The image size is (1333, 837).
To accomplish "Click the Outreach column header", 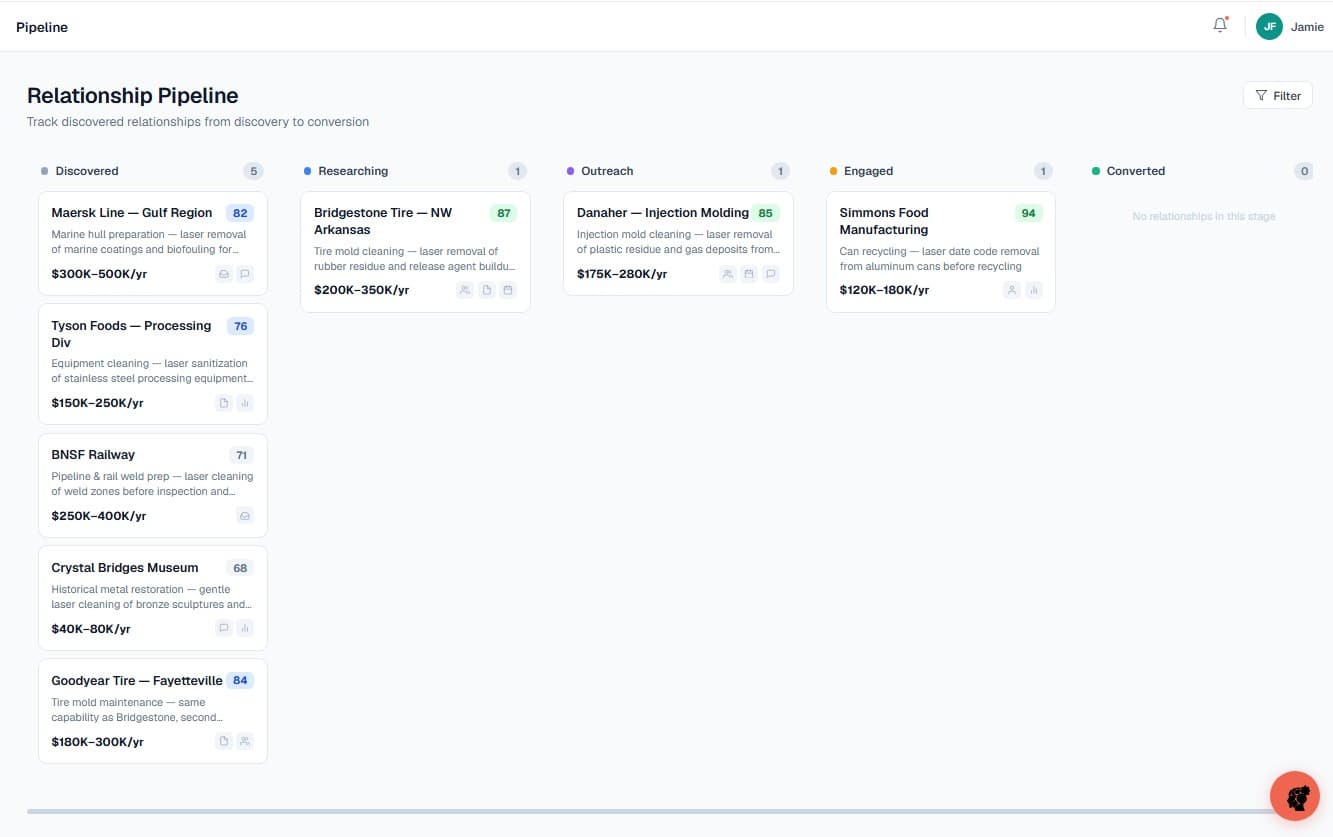I will coord(607,171).
